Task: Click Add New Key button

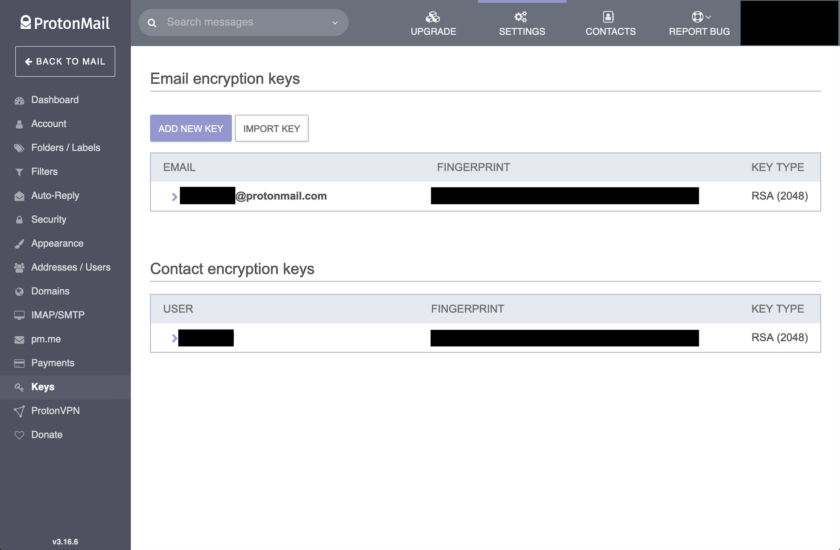Action: coord(191,129)
